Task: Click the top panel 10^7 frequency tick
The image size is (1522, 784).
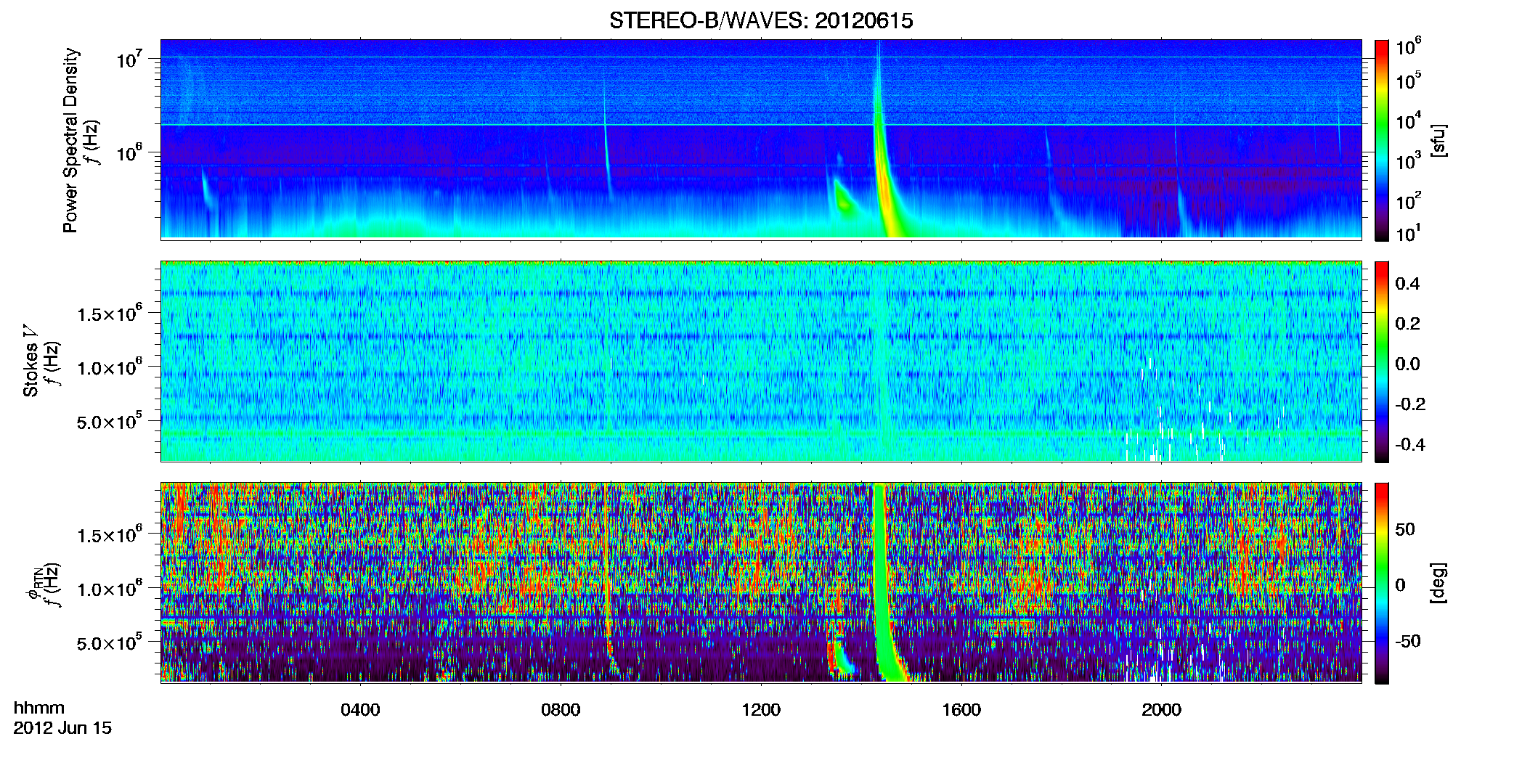Action: click(x=131, y=59)
